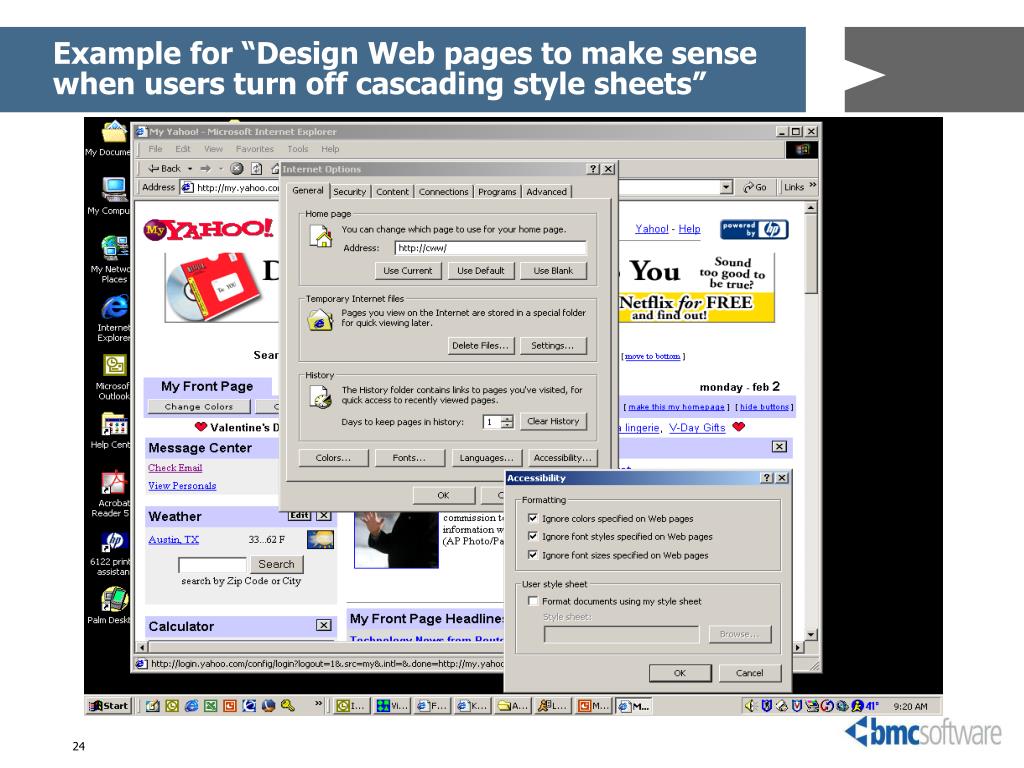Click the vertical scrollbar down arrow in IE
This screenshot has width=1024, height=768.
[810, 634]
